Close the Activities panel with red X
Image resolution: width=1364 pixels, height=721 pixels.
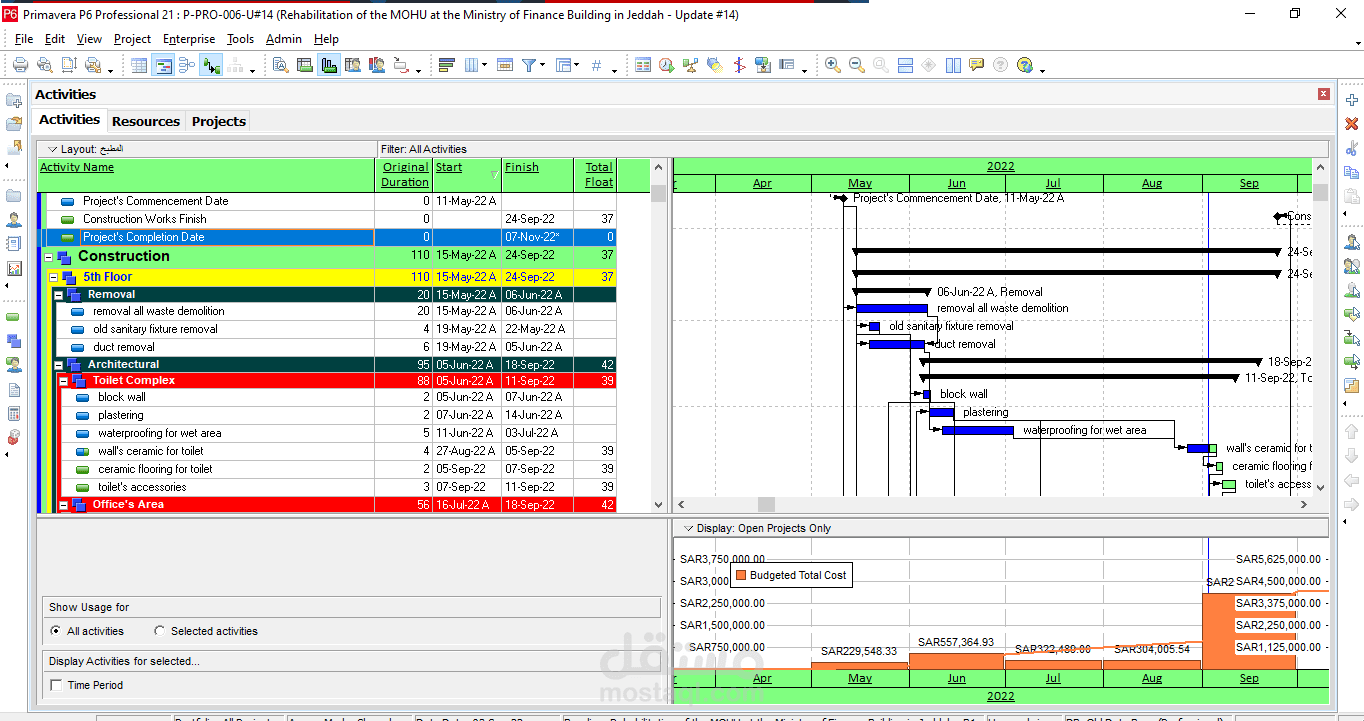point(1324,94)
